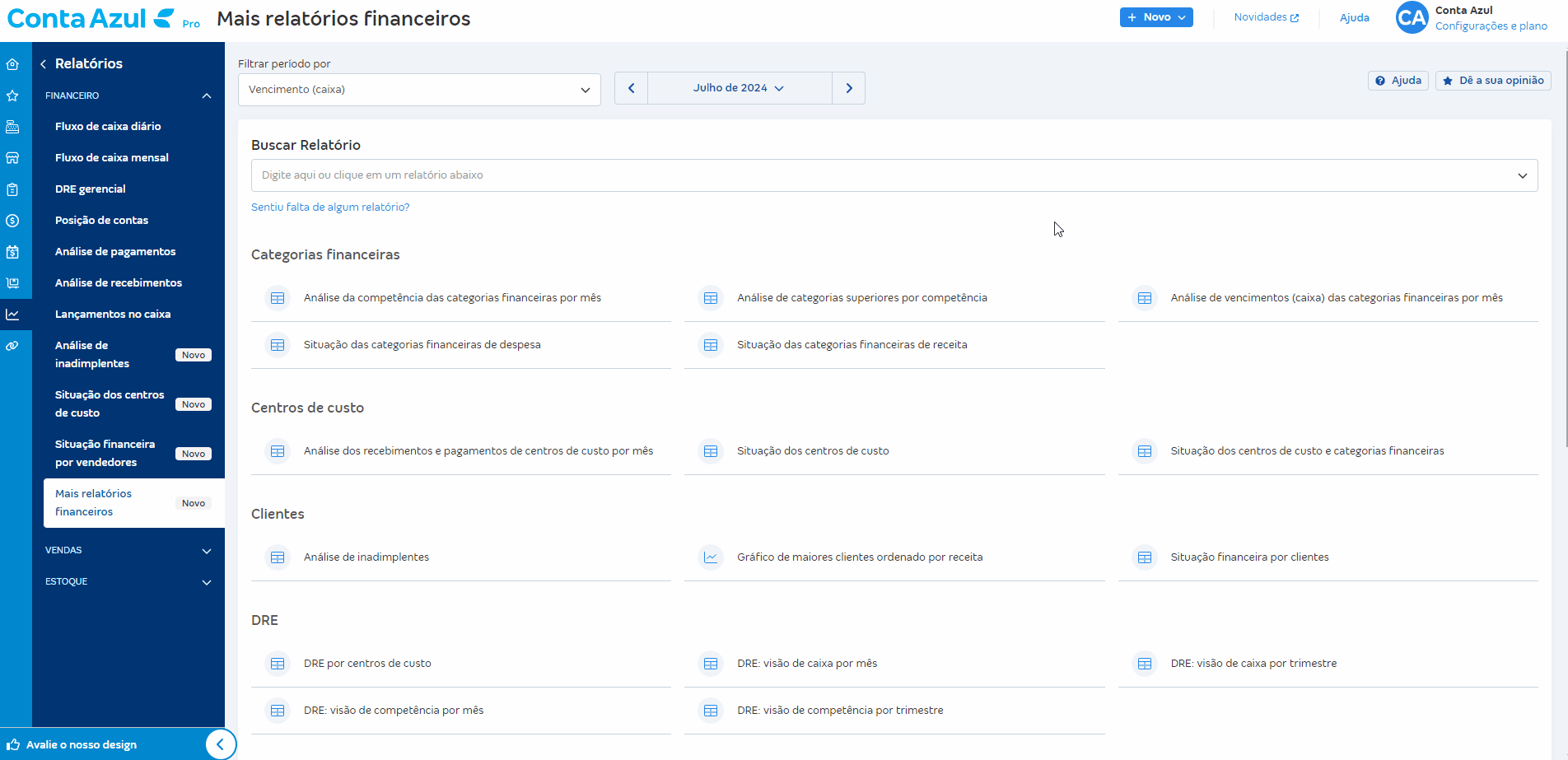The width and height of the screenshot is (1568, 760).
Task: Click the clipboard icon in the sidebar
Action: [12, 189]
